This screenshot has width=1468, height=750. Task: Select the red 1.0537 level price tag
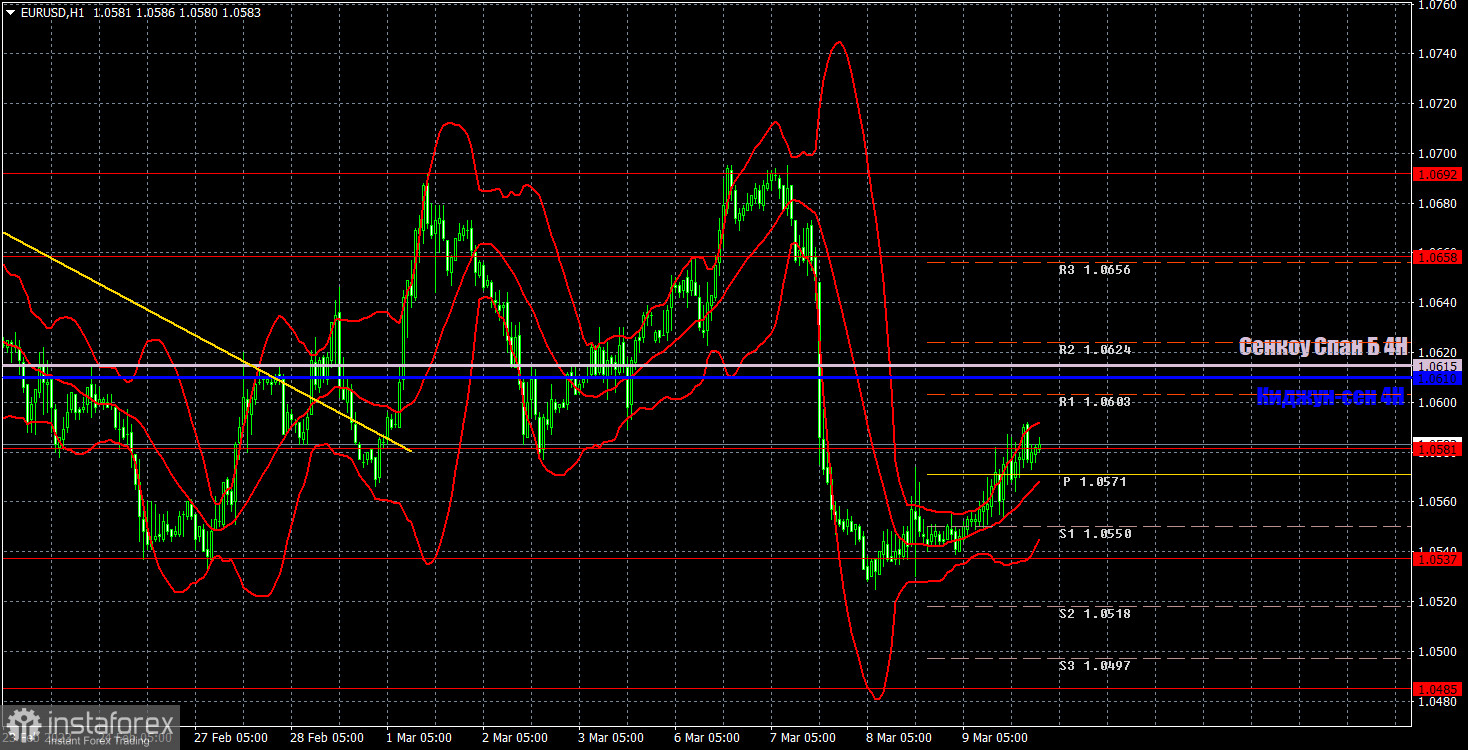pos(1439,559)
